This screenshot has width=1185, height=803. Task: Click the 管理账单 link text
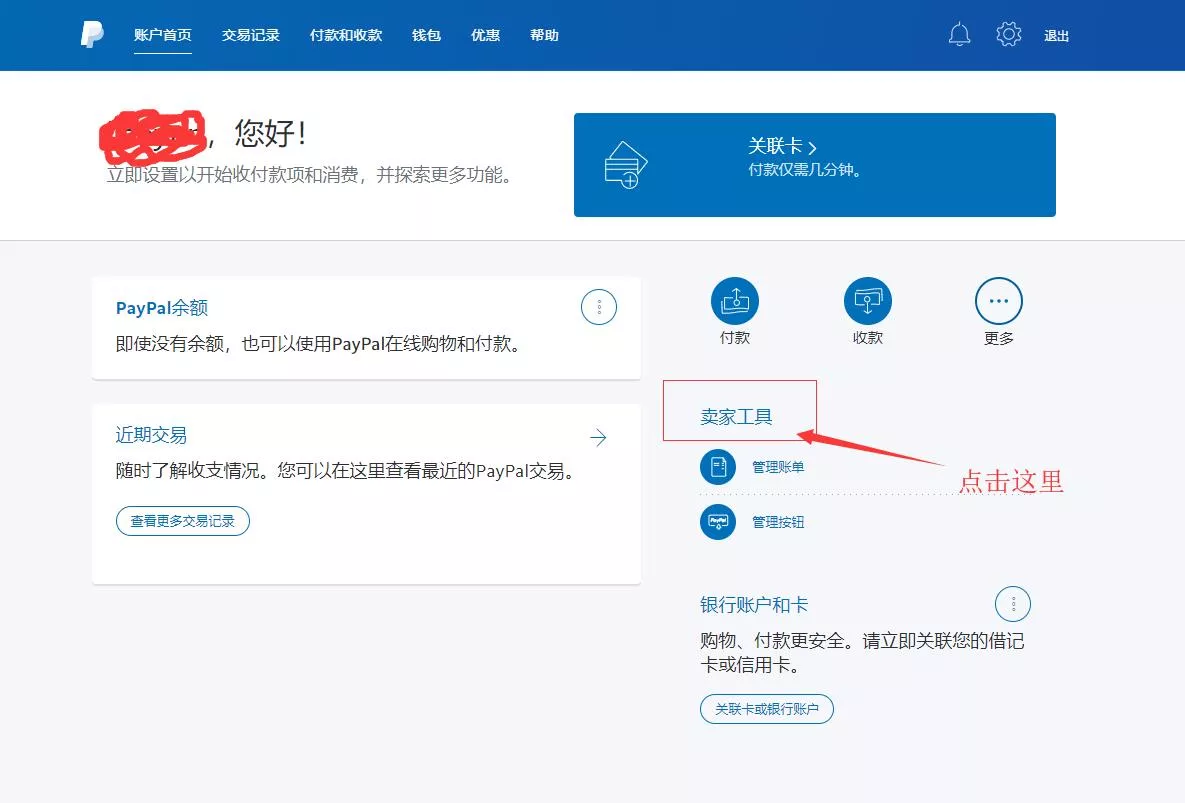(x=778, y=467)
